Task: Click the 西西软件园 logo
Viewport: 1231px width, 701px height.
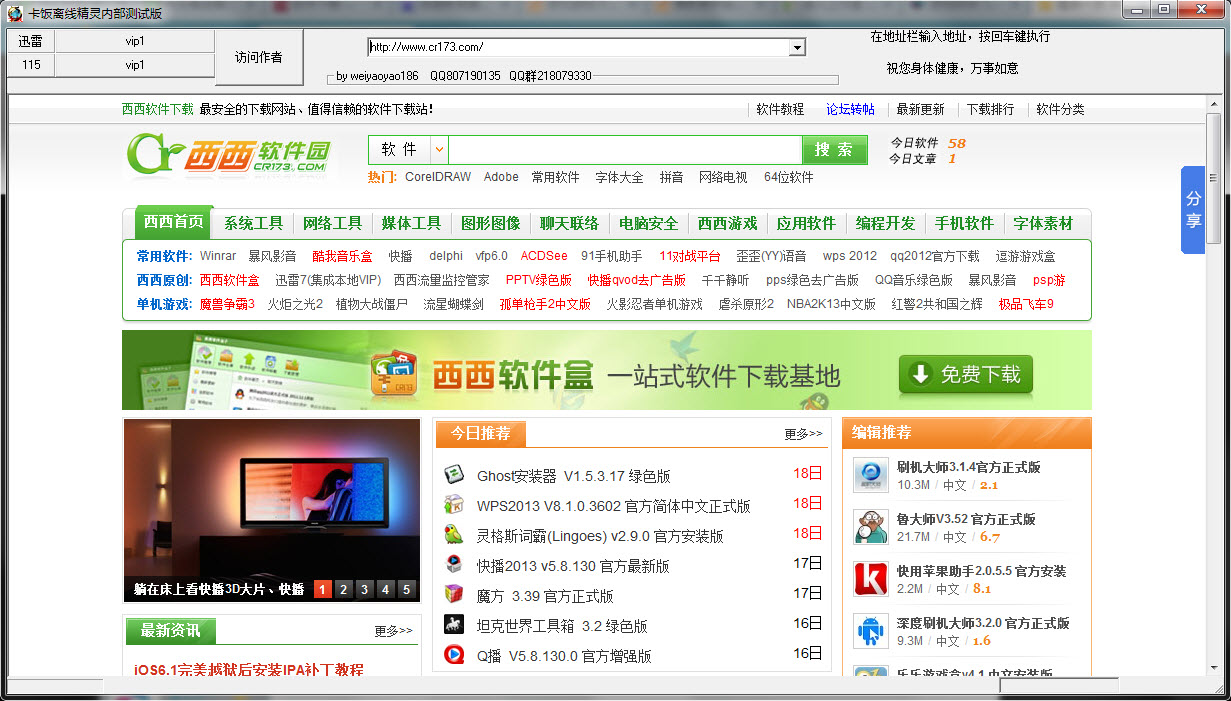Action: pyautogui.click(x=230, y=154)
